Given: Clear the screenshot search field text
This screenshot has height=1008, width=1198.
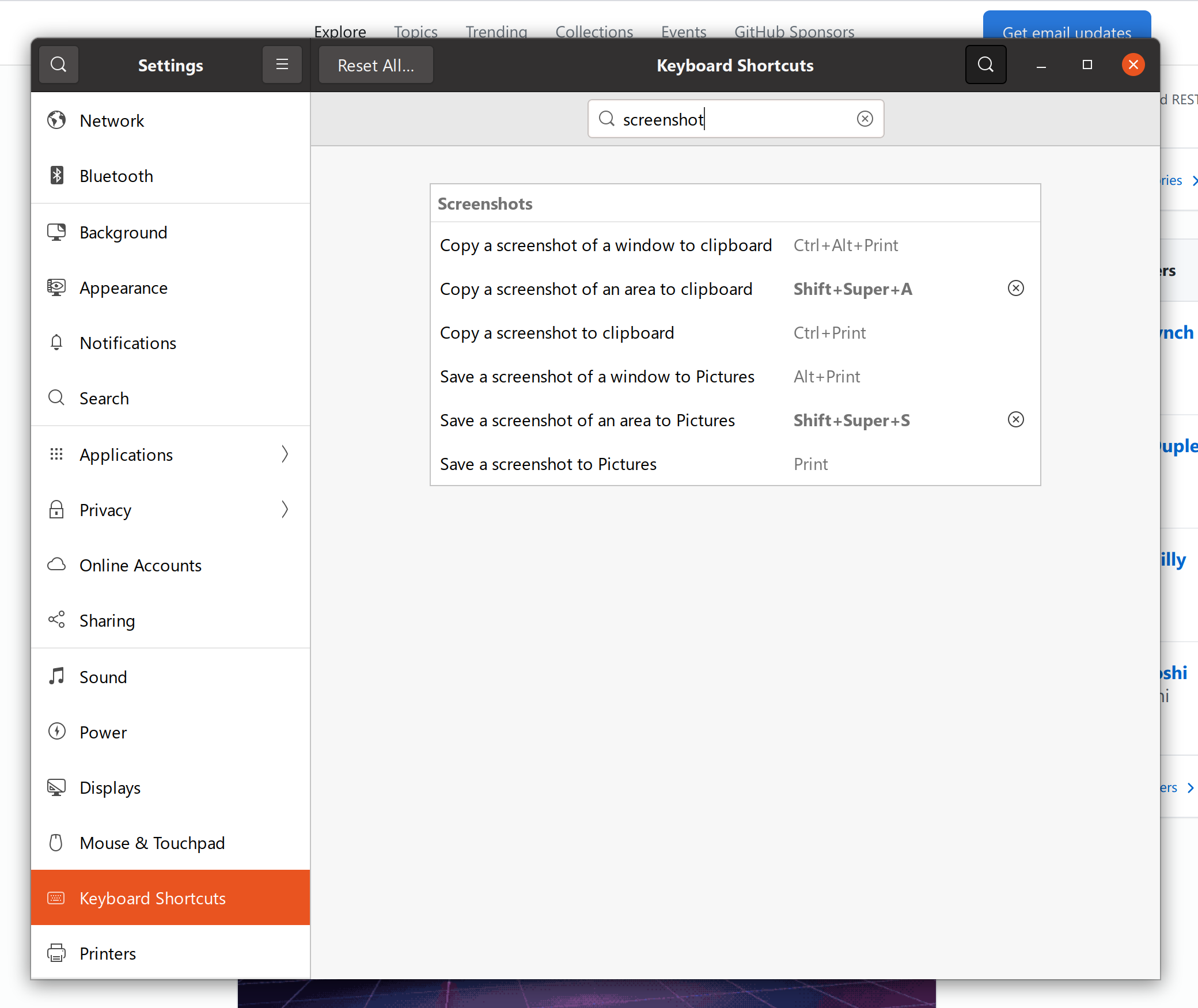Looking at the screenshot, I should tap(865, 119).
